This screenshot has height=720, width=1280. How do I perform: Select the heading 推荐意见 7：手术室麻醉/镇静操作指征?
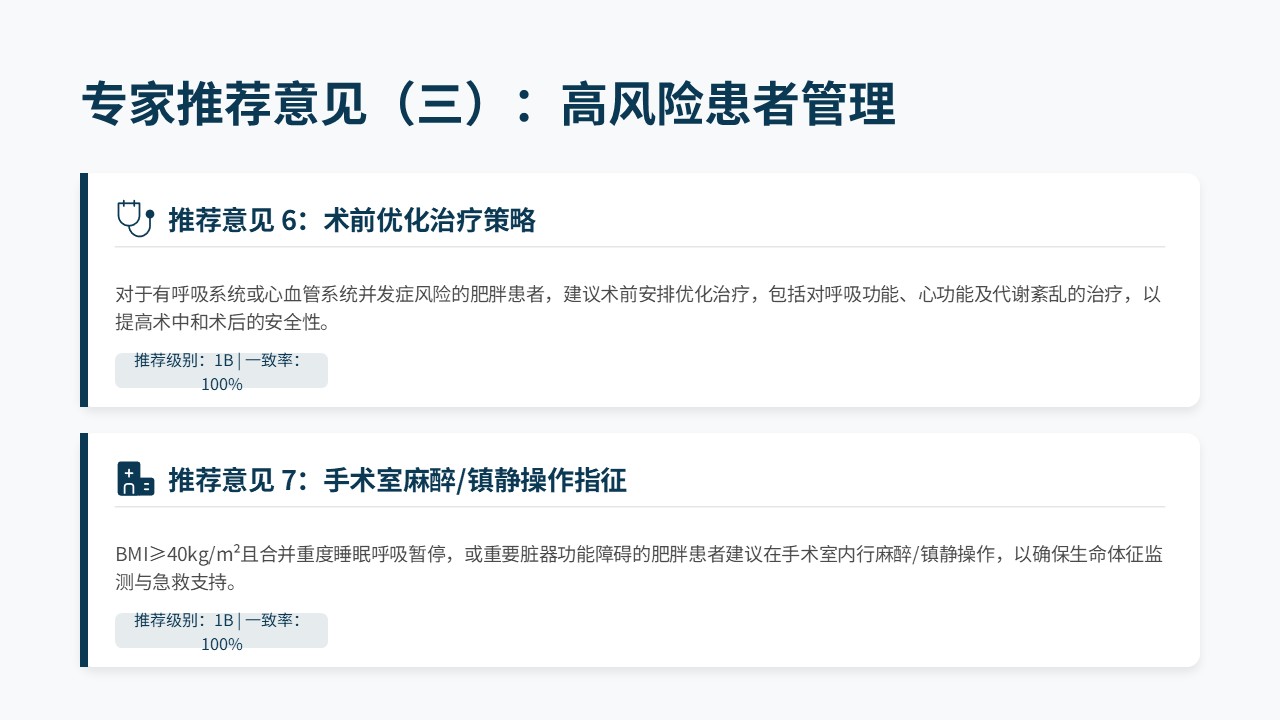coord(397,481)
